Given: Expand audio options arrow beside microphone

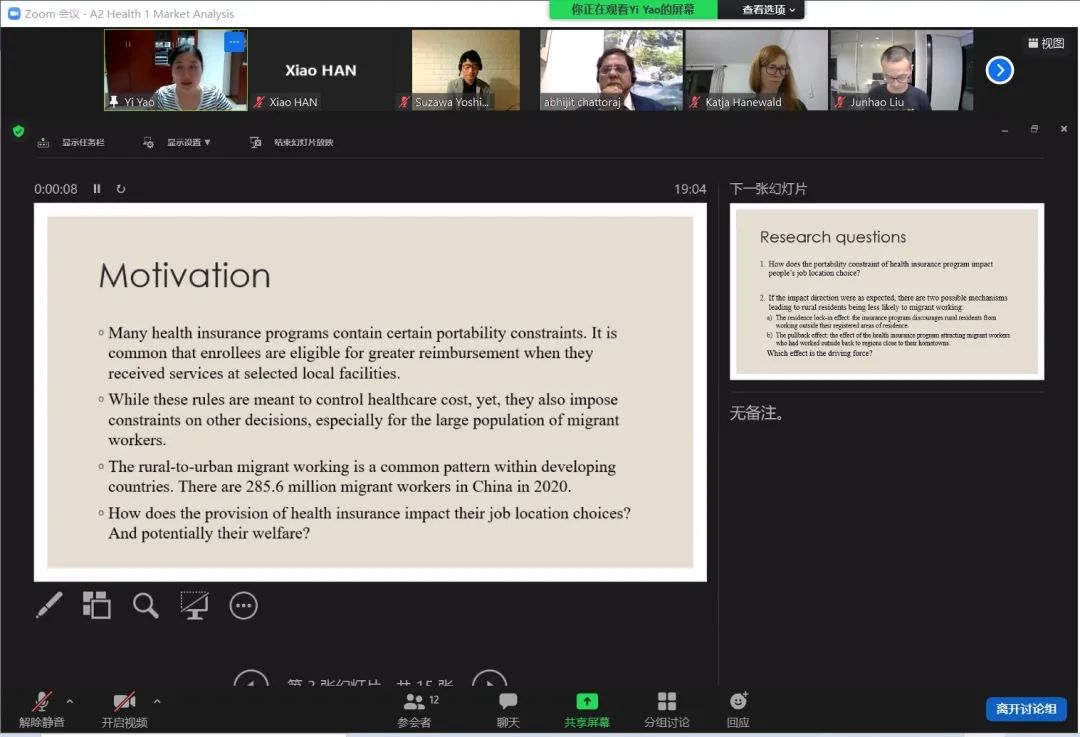Looking at the screenshot, I should point(69,701).
